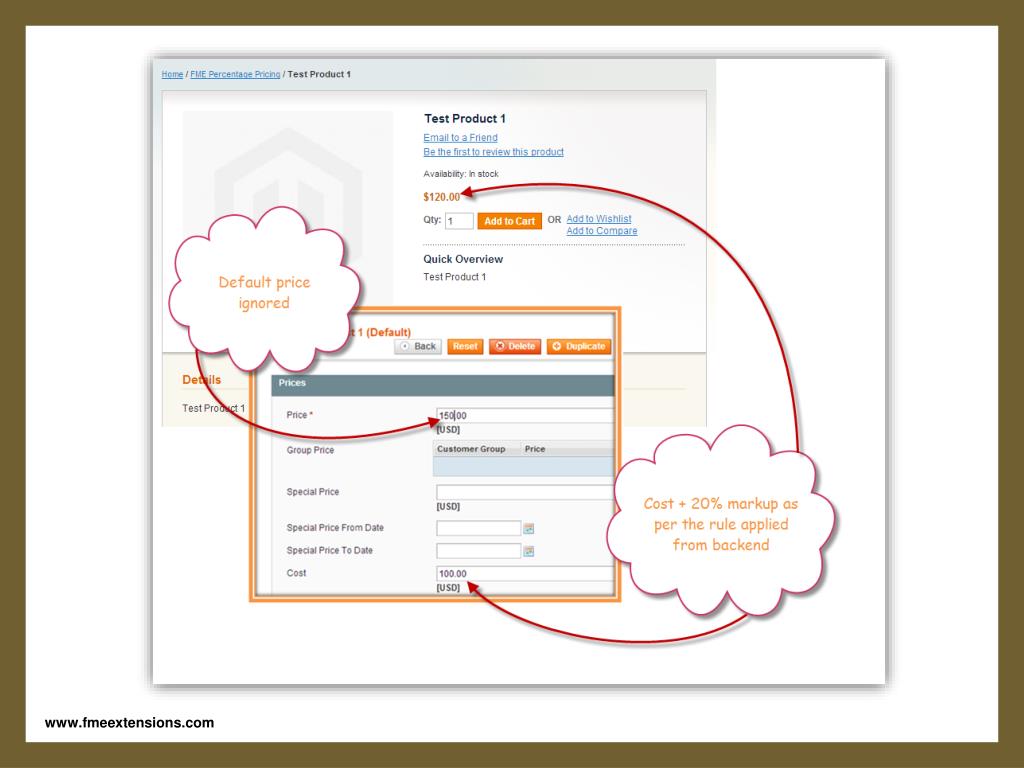Click Add to Compare link

(601, 231)
